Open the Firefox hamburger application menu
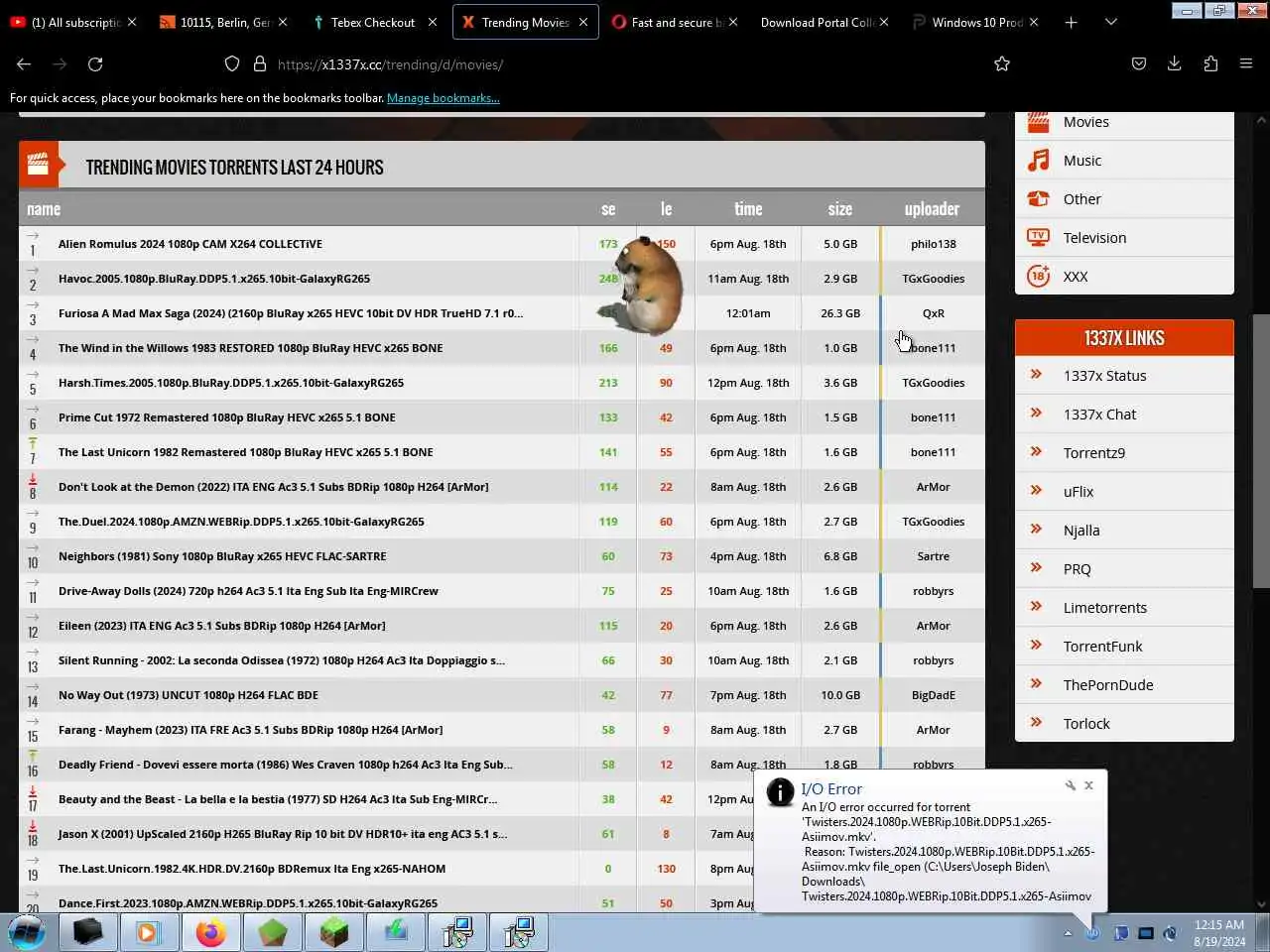 coord(1246,63)
